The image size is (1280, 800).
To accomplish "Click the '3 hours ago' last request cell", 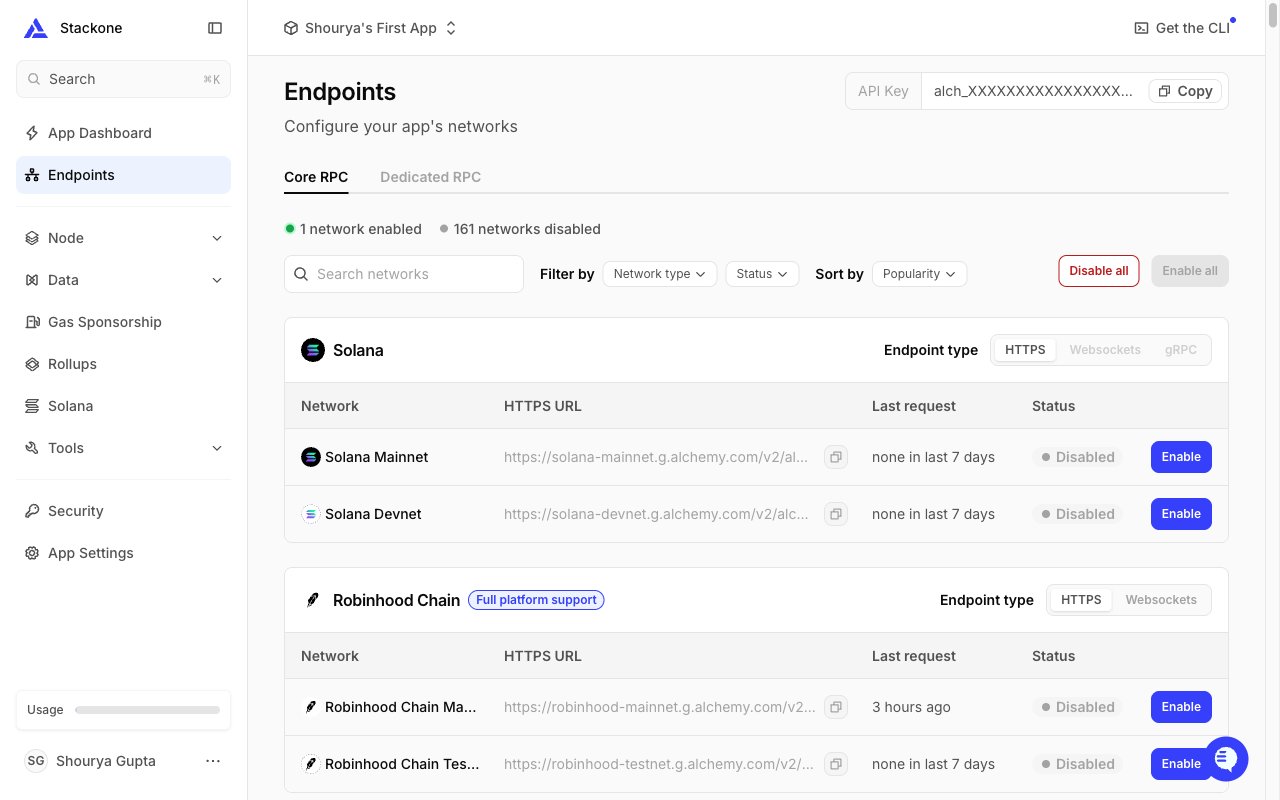I will tap(911, 707).
